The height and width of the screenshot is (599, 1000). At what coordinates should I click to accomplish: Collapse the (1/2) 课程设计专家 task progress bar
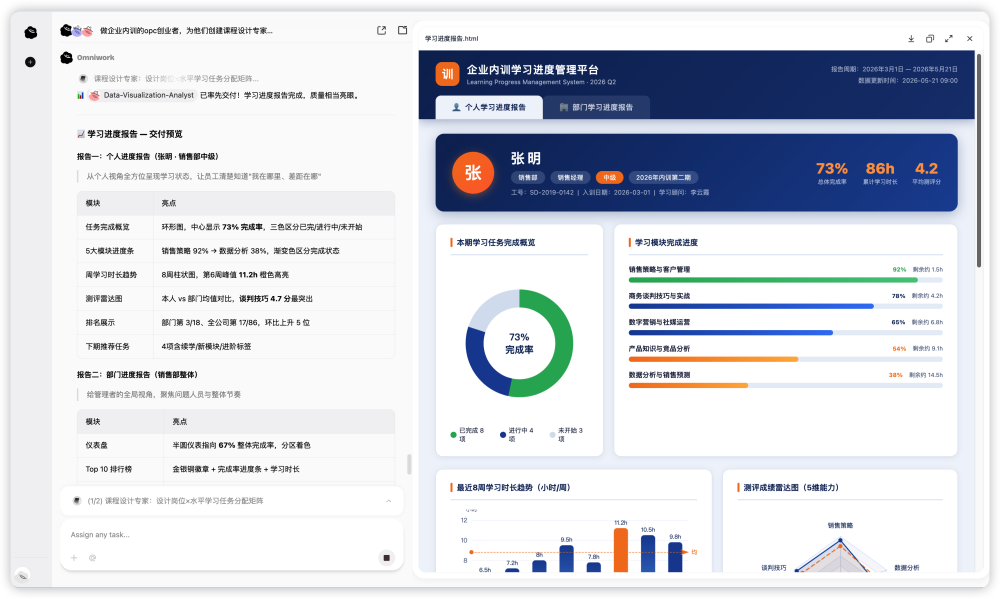coord(388,501)
